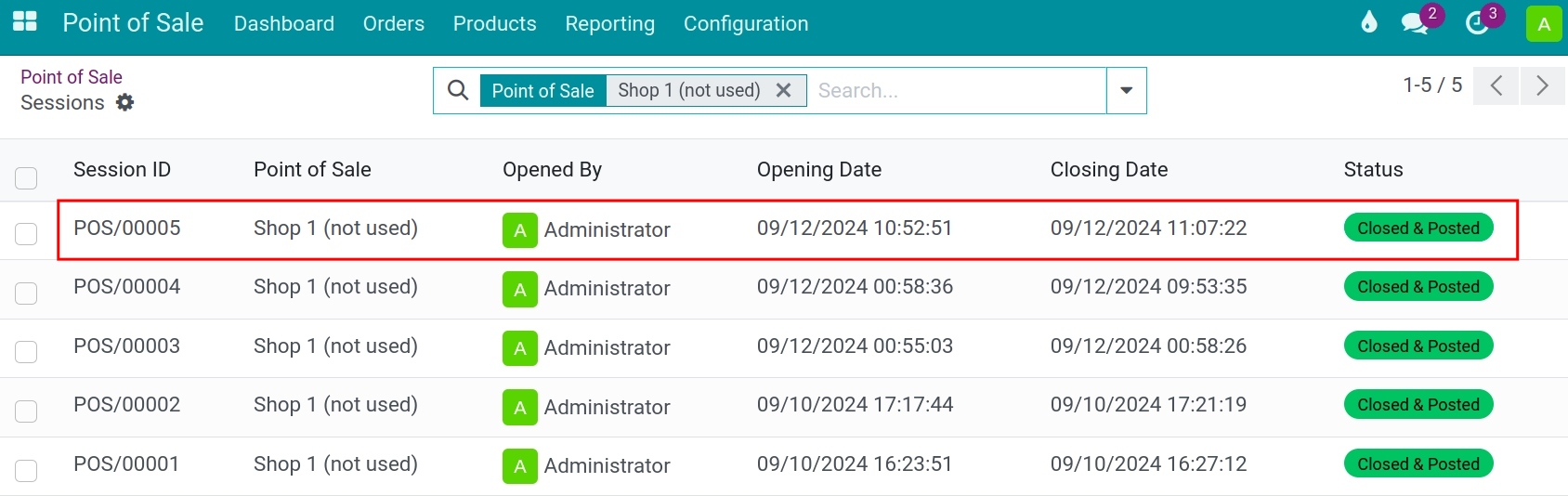This screenshot has width=1568, height=496.
Task: Open the user avatar menu
Action: coord(1543,24)
